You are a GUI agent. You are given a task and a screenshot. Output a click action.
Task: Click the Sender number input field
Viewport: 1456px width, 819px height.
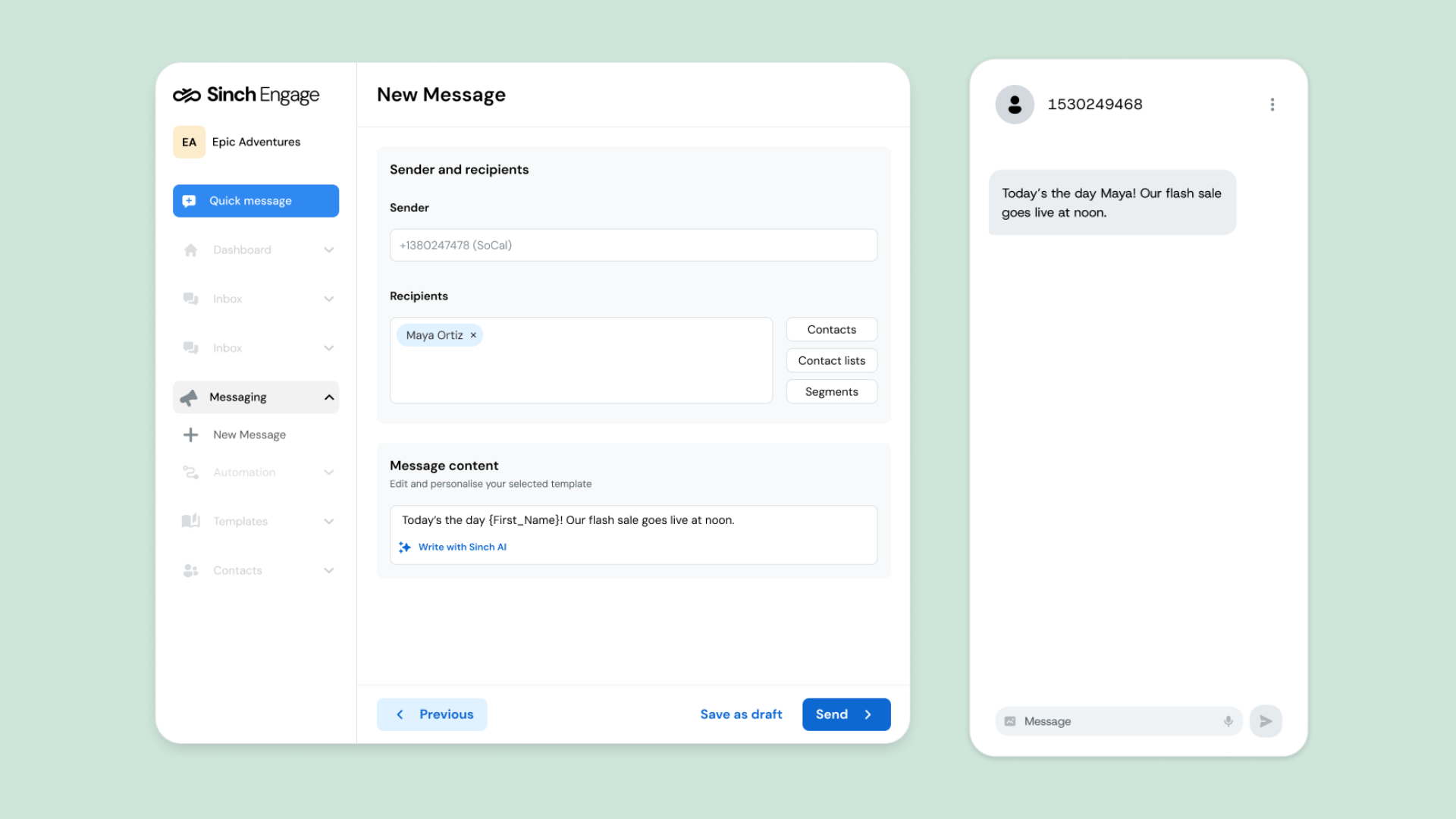pyautogui.click(x=633, y=246)
